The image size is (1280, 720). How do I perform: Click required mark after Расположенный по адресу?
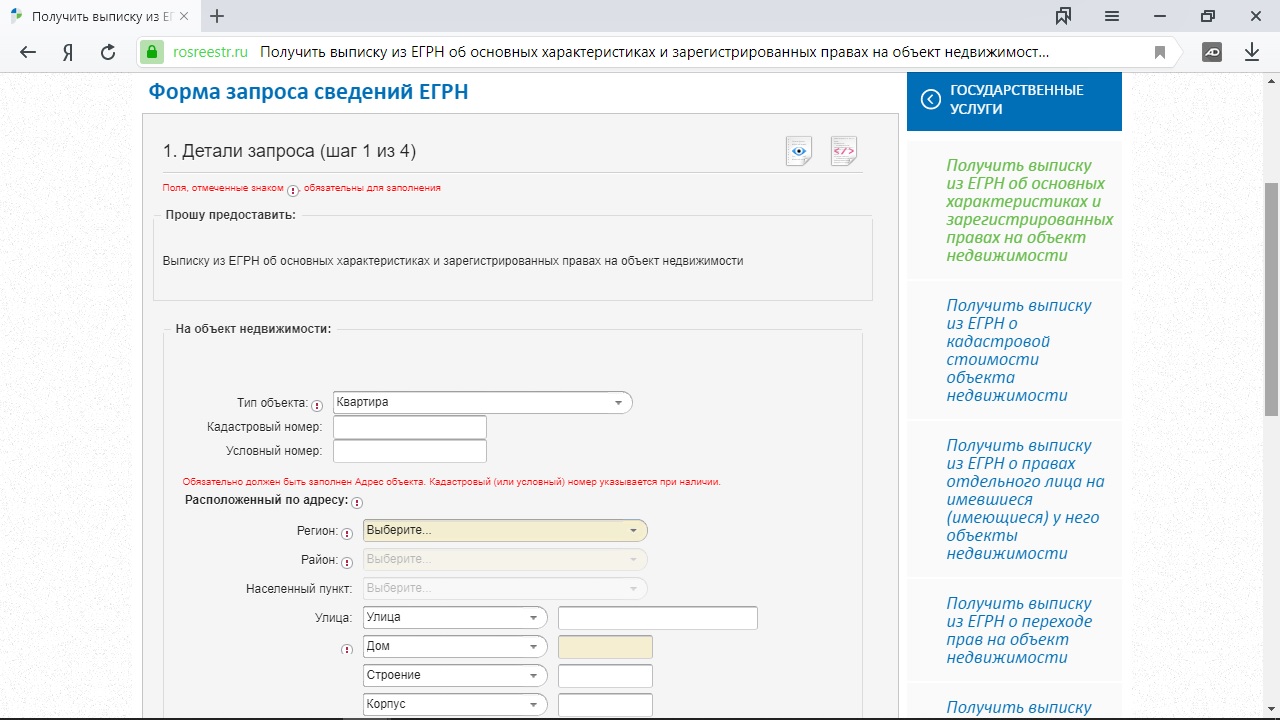357,503
